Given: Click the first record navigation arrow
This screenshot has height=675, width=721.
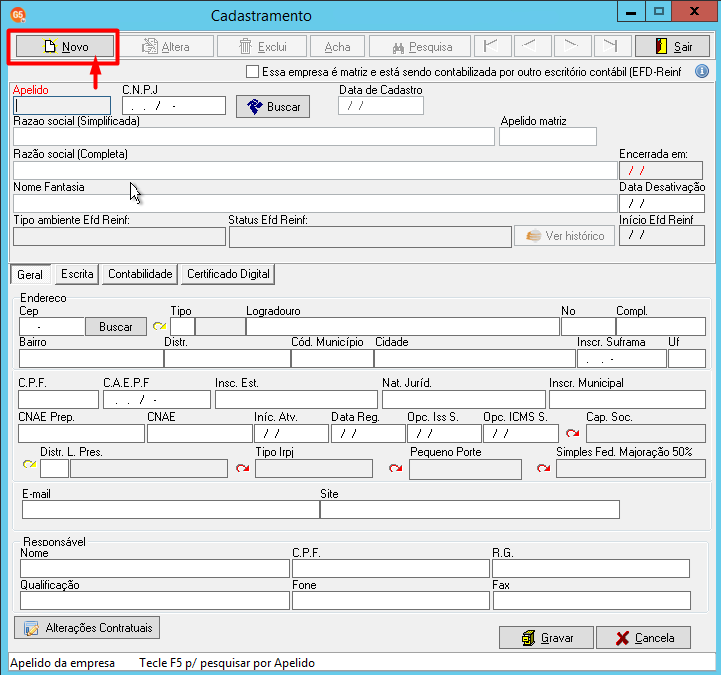Looking at the screenshot, I should click(x=492, y=46).
